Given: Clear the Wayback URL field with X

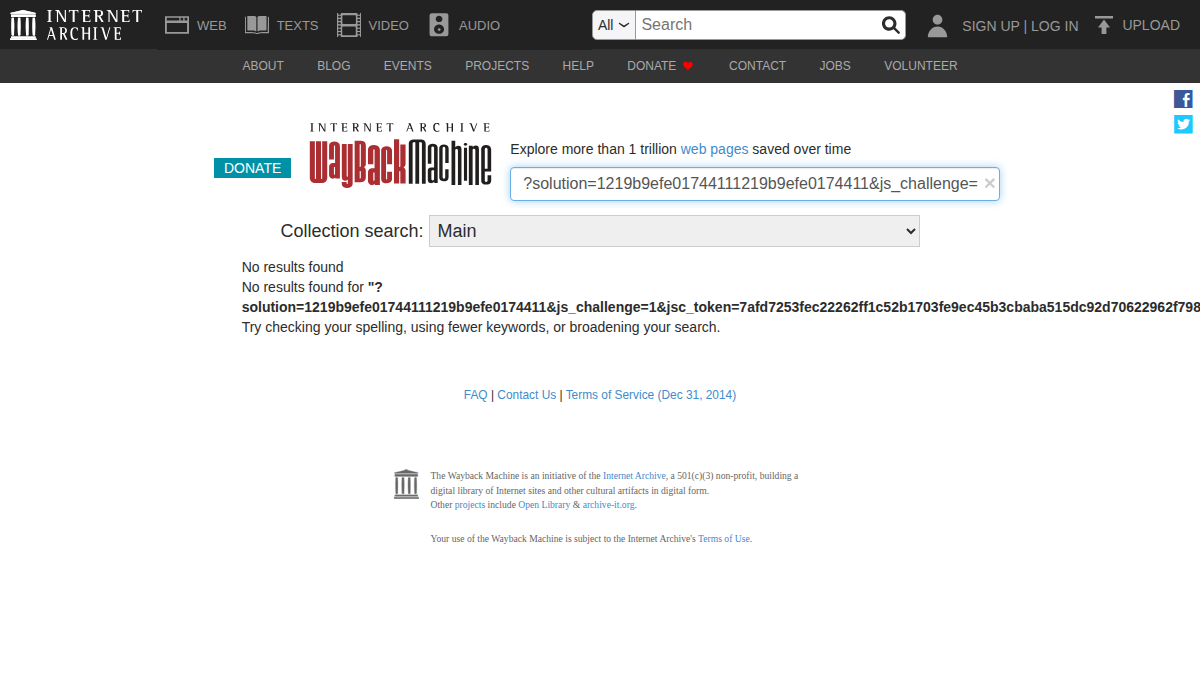Looking at the screenshot, I should 989,183.
